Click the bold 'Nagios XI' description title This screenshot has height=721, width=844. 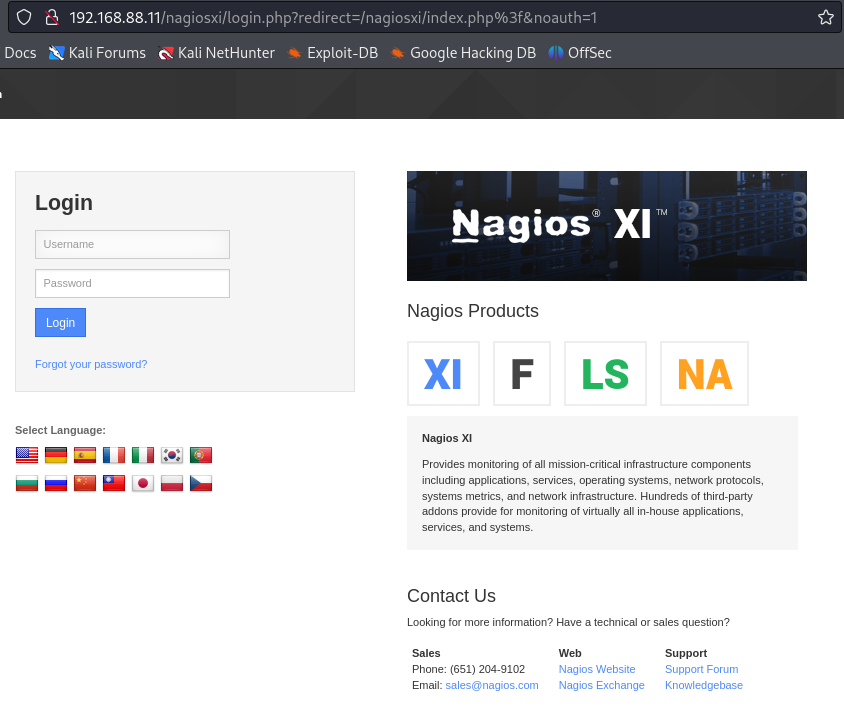pyautogui.click(x=447, y=438)
